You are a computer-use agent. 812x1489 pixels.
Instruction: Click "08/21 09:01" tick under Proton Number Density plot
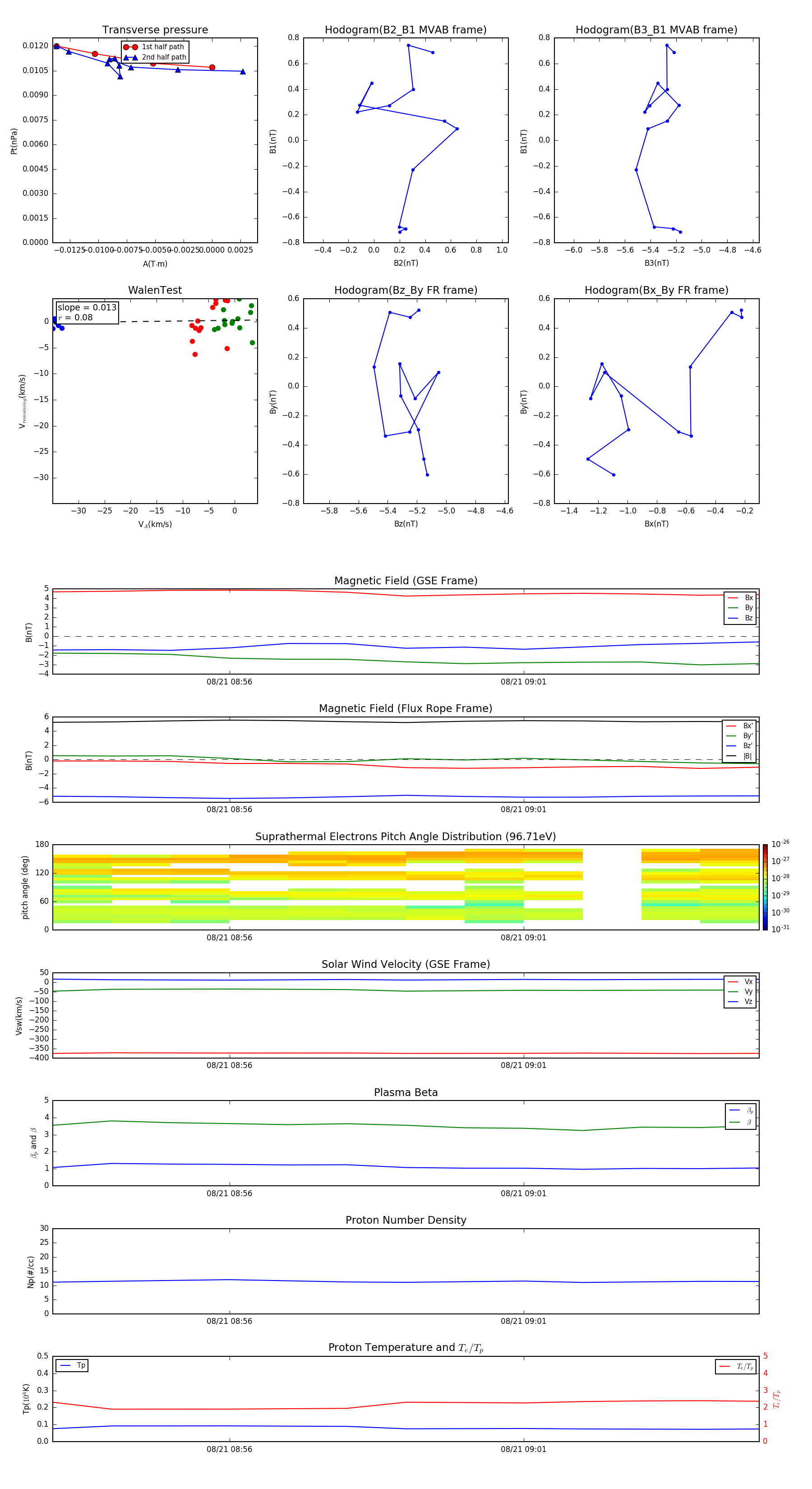coord(524,1321)
